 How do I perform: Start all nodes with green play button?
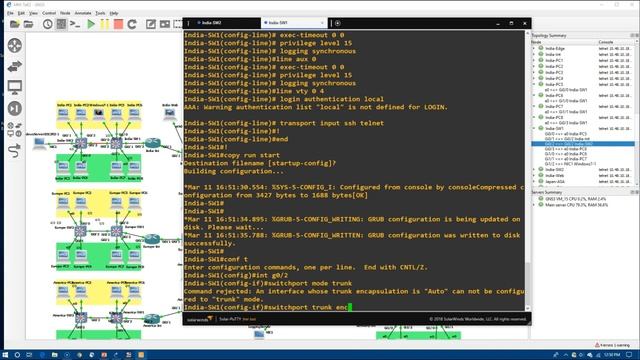[91, 24]
